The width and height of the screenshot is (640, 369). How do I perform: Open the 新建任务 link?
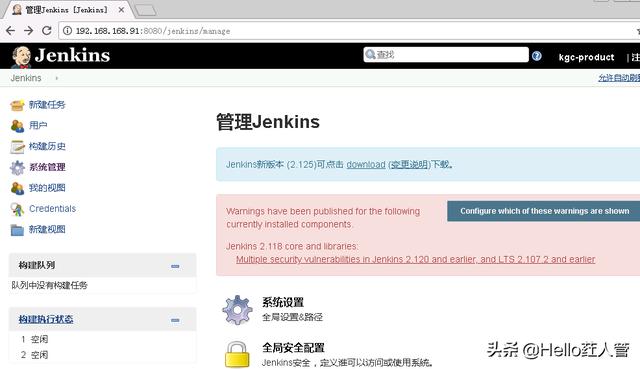pyautogui.click(x=47, y=105)
